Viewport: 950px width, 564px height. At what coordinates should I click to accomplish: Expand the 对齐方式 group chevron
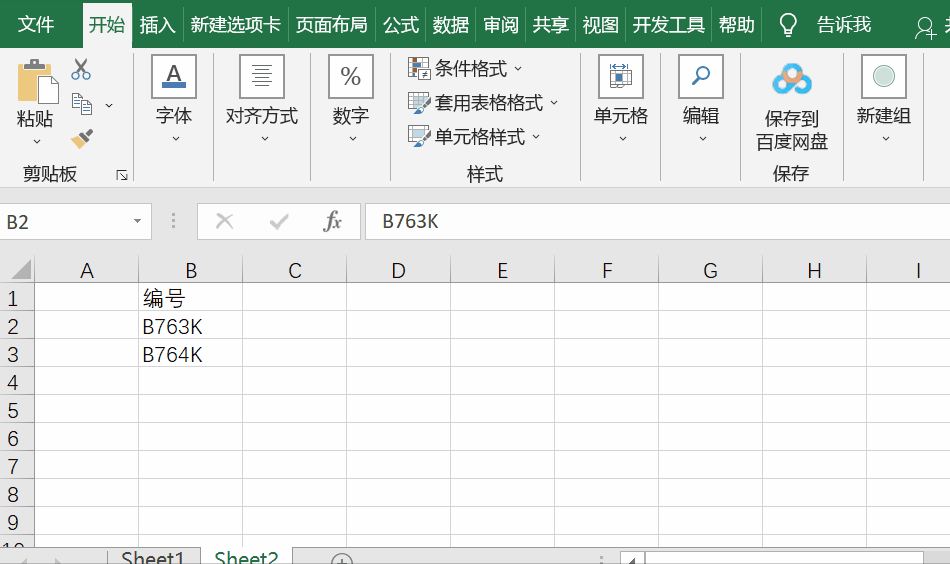coord(265,139)
